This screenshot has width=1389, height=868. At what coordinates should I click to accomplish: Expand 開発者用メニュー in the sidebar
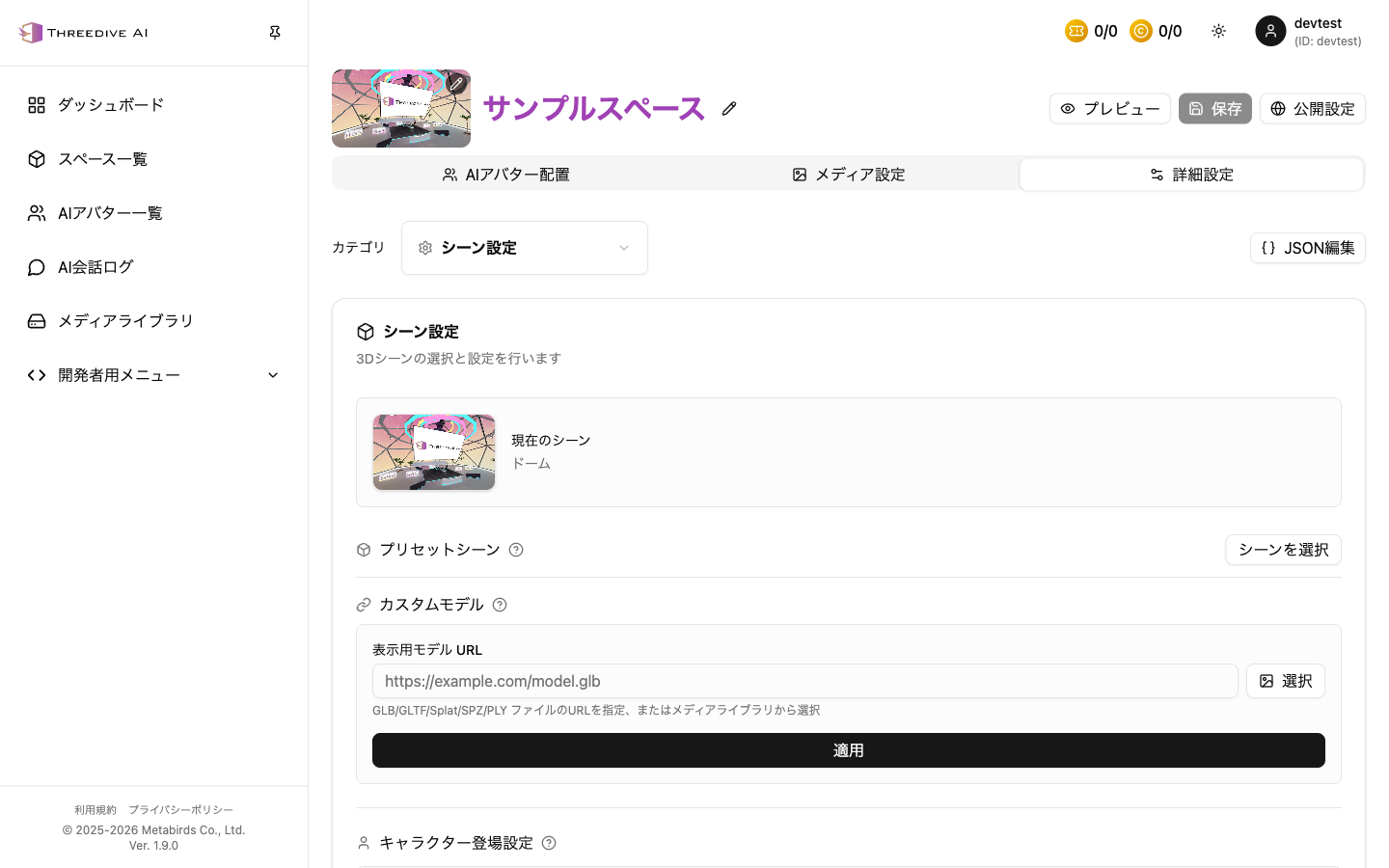(154, 375)
